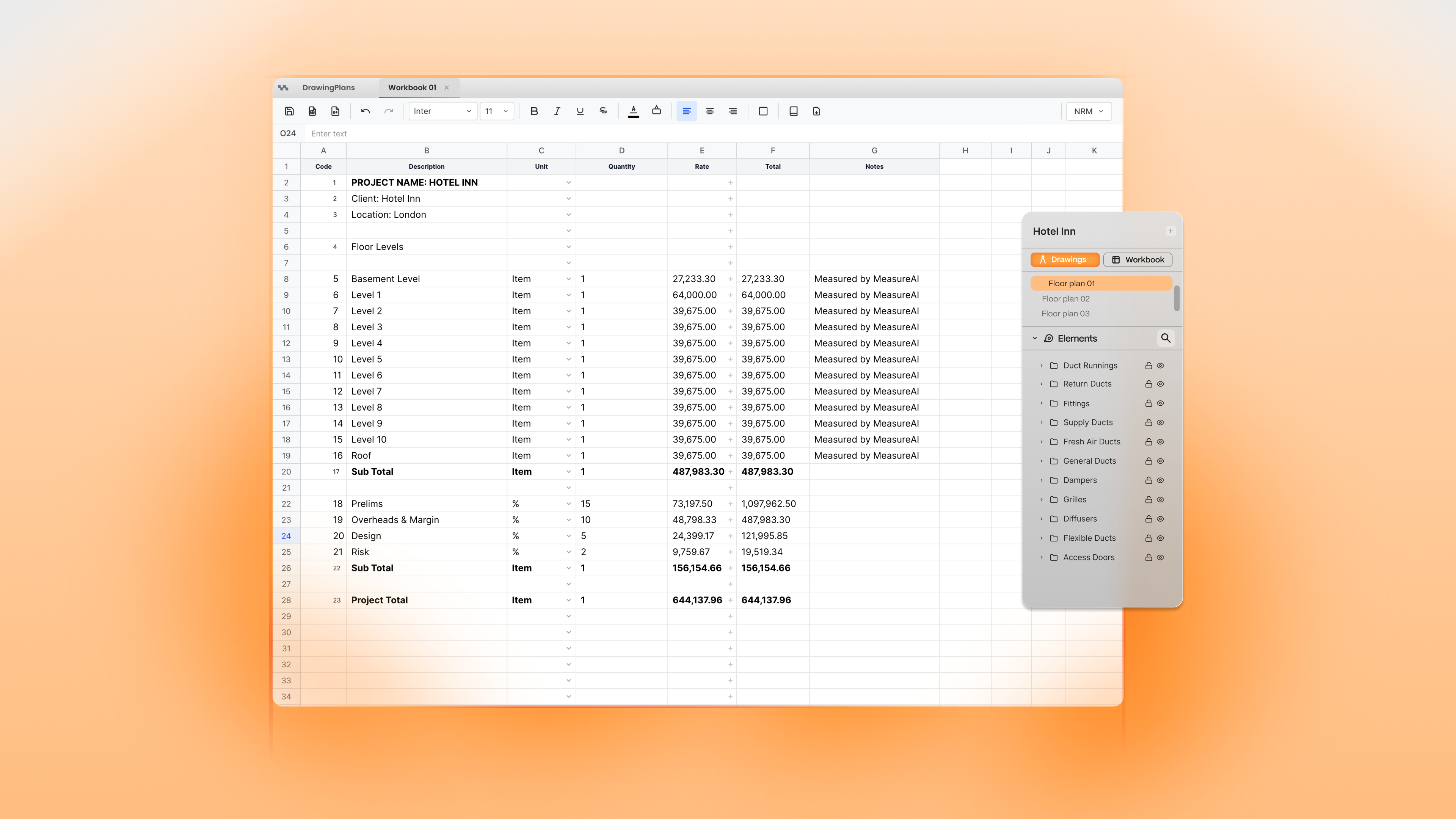Click the center align icon

pos(710,111)
